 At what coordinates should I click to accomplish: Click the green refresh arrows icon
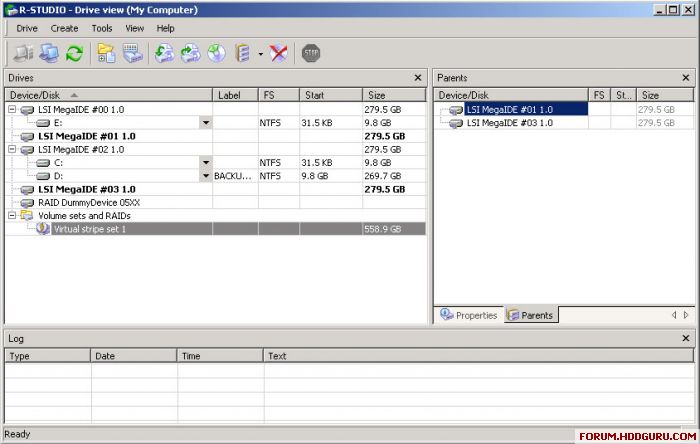pyautogui.click(x=75, y=54)
